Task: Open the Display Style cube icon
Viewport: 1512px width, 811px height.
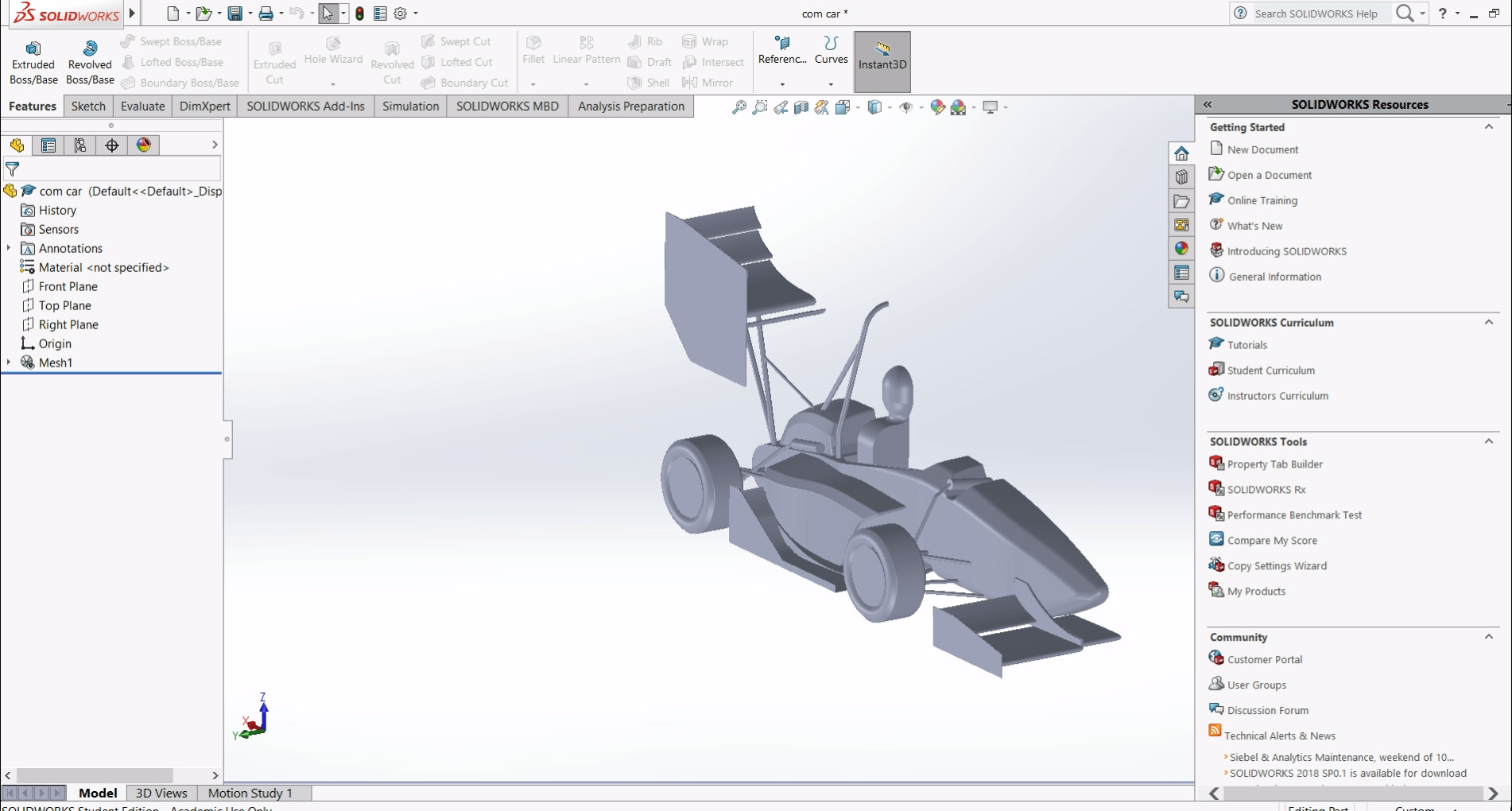Action: (874, 107)
